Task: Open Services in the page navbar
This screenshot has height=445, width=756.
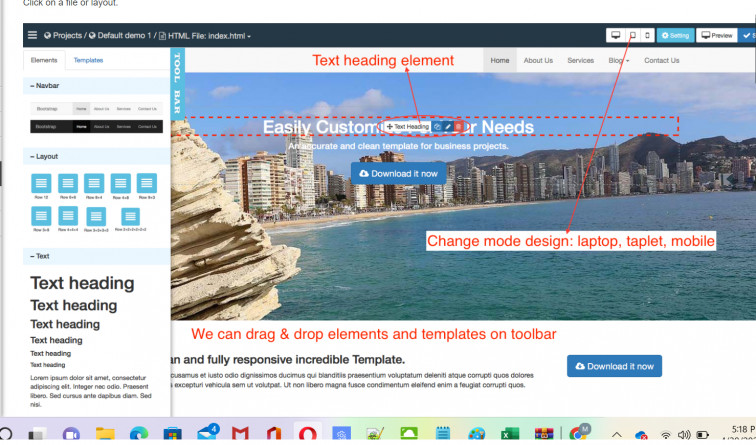Action: click(580, 60)
